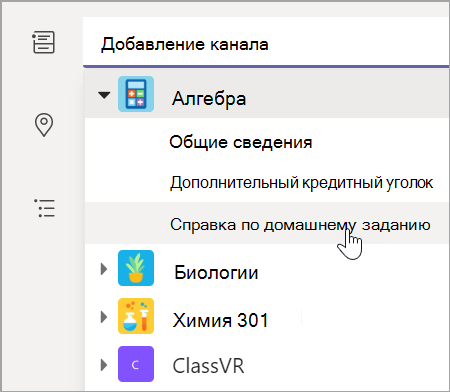Expand the Биологии team
This screenshot has width=450, height=392.
click(x=104, y=269)
